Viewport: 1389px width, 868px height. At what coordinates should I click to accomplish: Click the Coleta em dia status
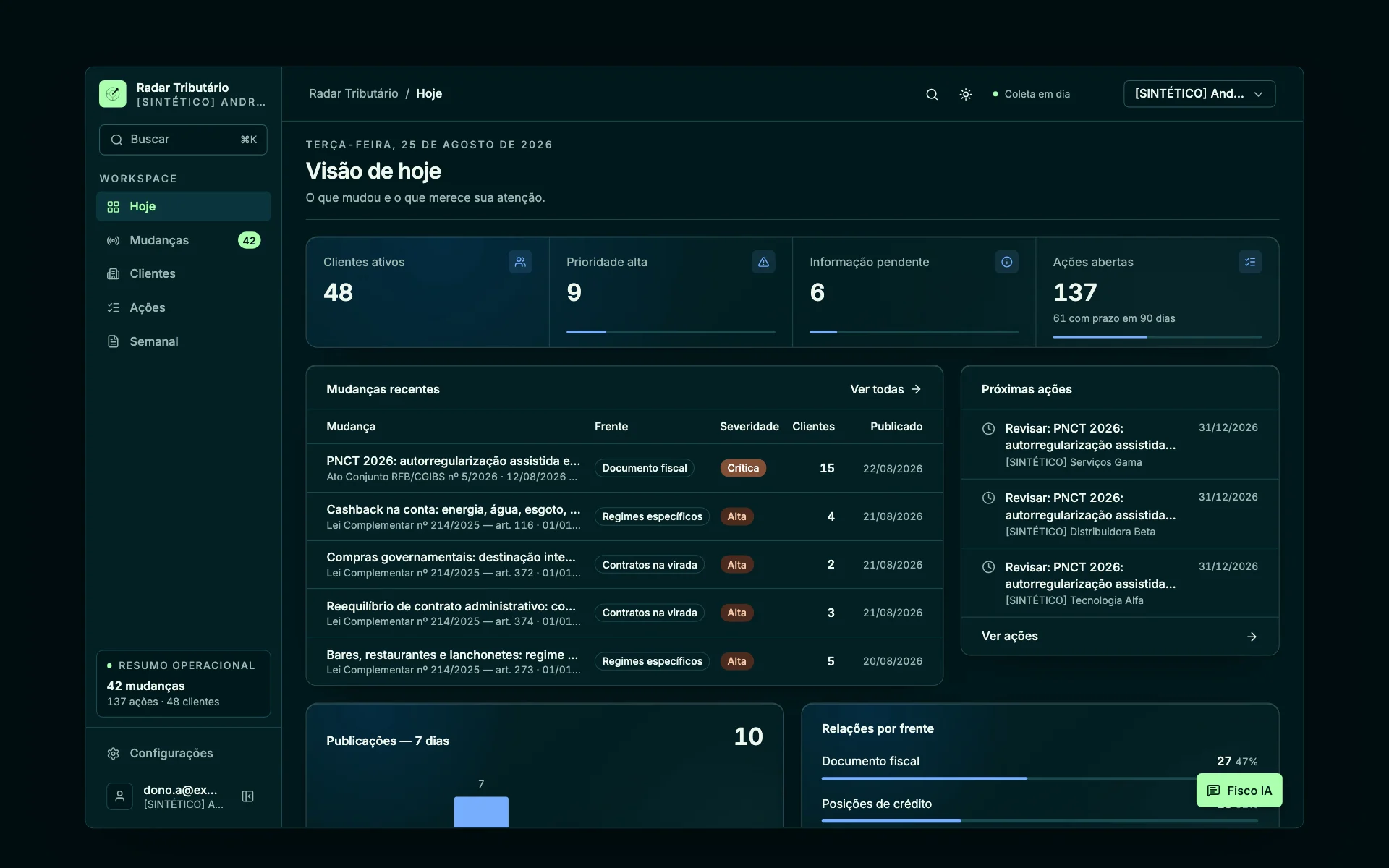[x=1031, y=94]
